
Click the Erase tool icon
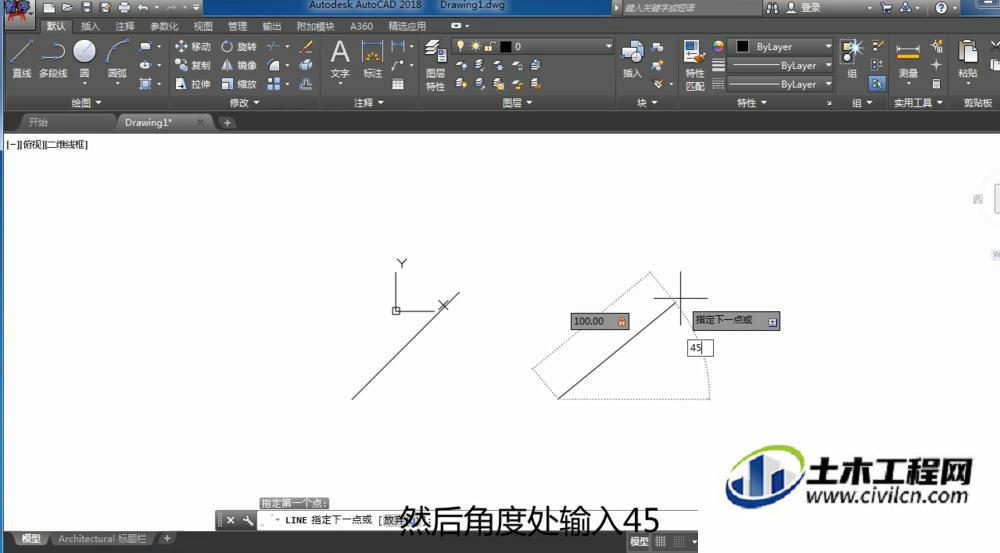306,47
